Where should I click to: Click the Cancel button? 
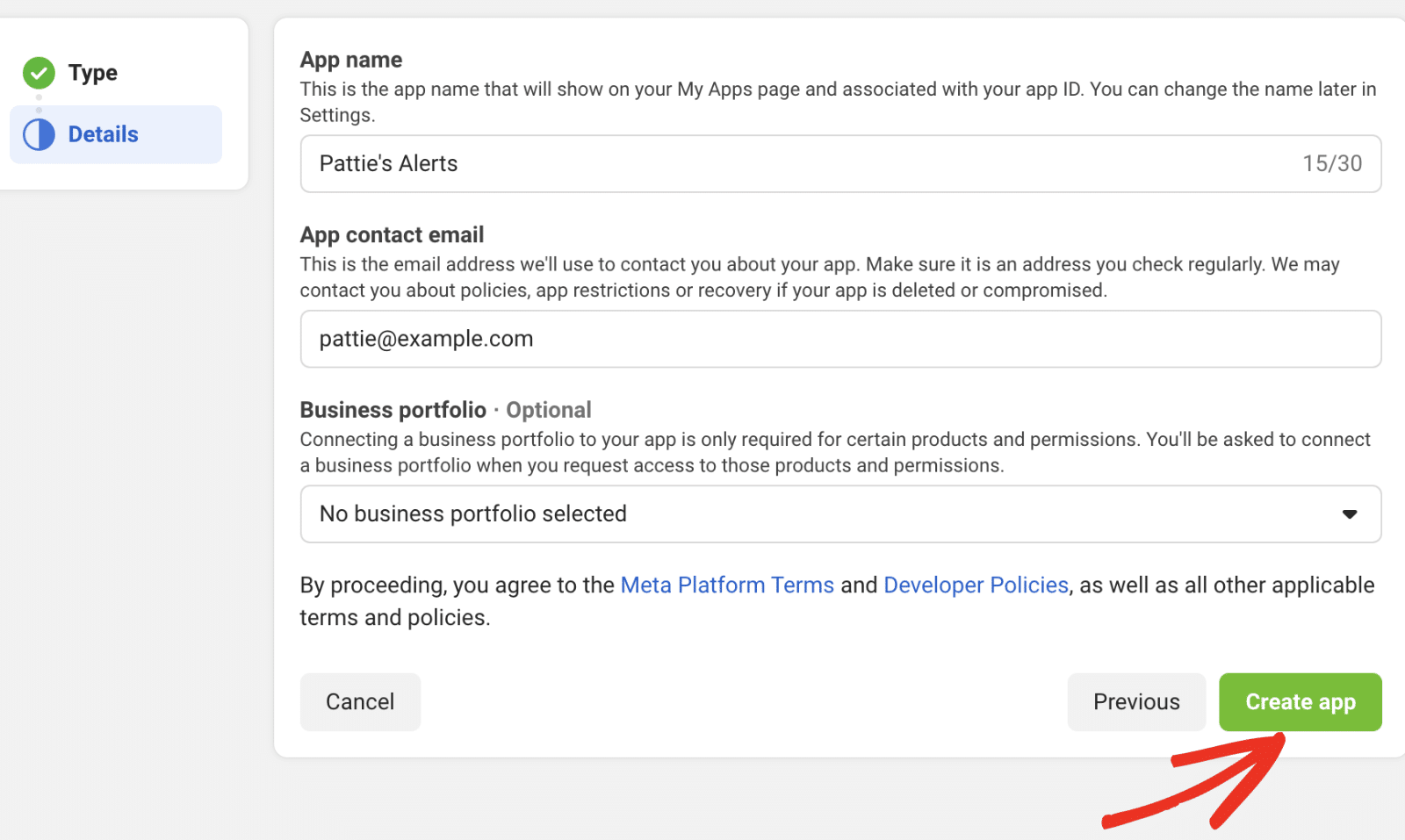[x=360, y=702]
